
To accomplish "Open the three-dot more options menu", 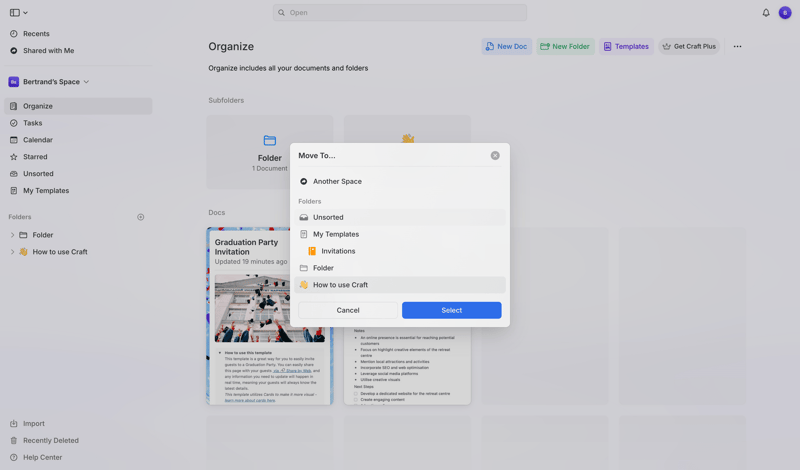I will pyautogui.click(x=737, y=46).
